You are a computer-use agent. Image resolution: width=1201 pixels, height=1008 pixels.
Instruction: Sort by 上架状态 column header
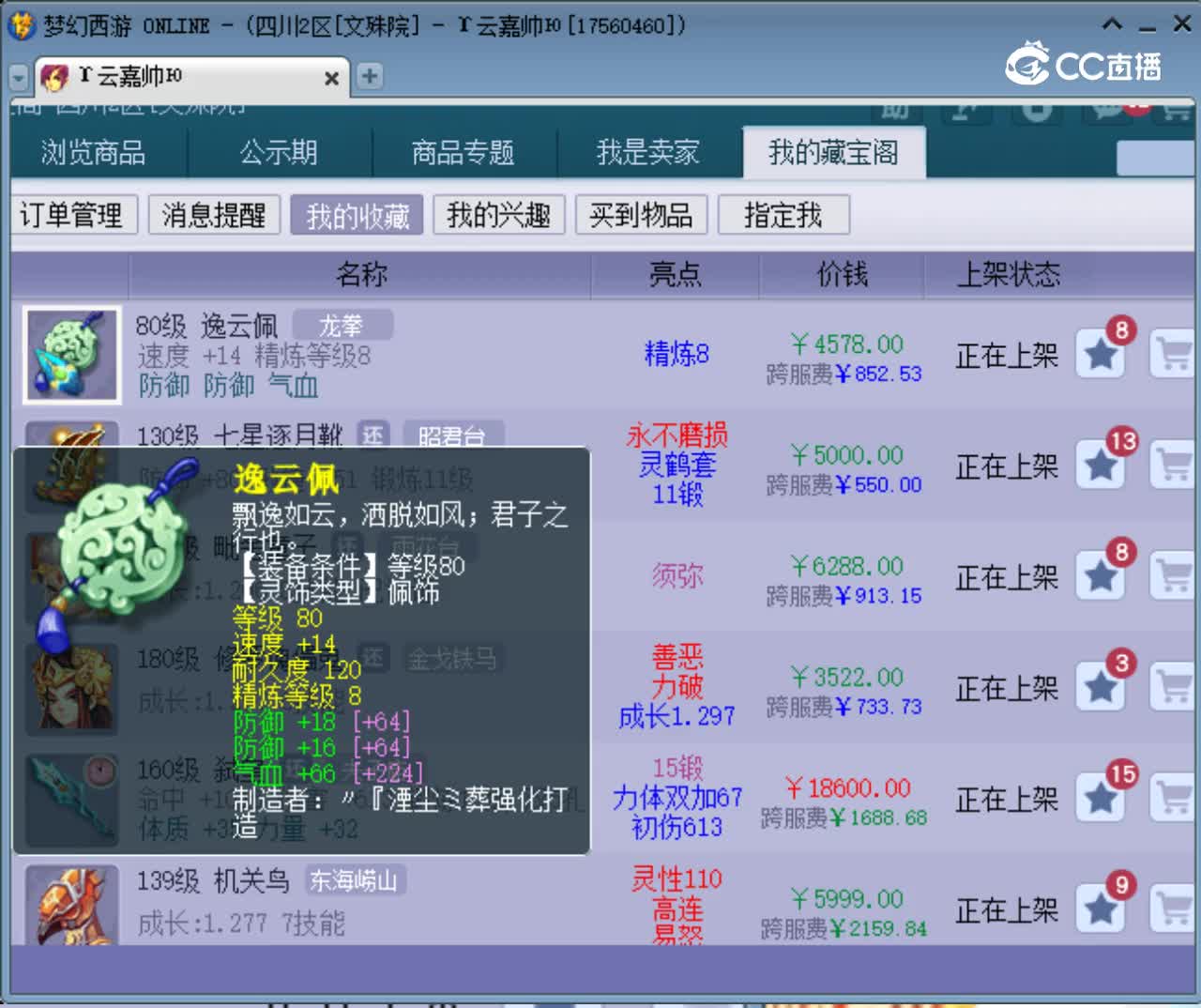[x=1009, y=274]
